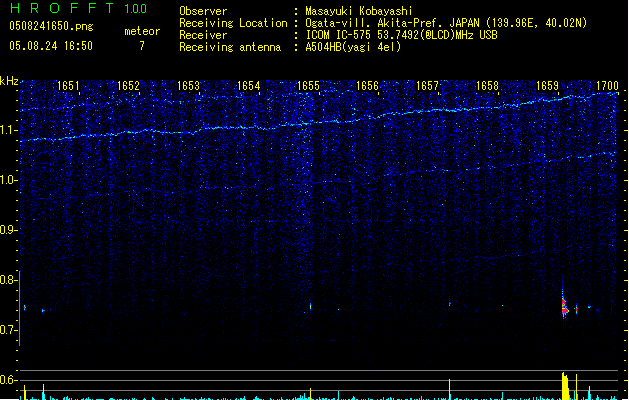This screenshot has width=629, height=400.
Task: Click the Receiving Location label
Action: [x=234, y=23]
